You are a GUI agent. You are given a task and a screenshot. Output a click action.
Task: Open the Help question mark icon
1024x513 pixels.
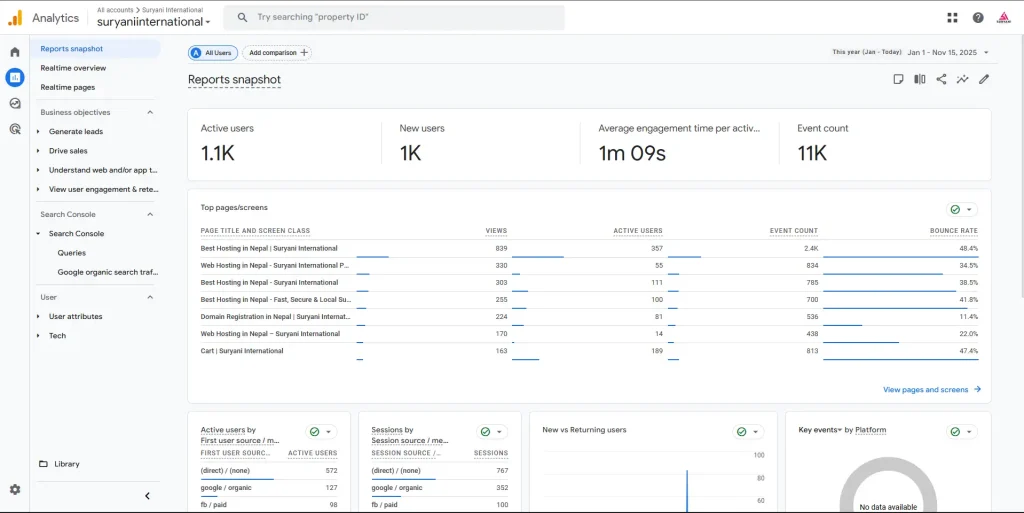pyautogui.click(x=978, y=18)
